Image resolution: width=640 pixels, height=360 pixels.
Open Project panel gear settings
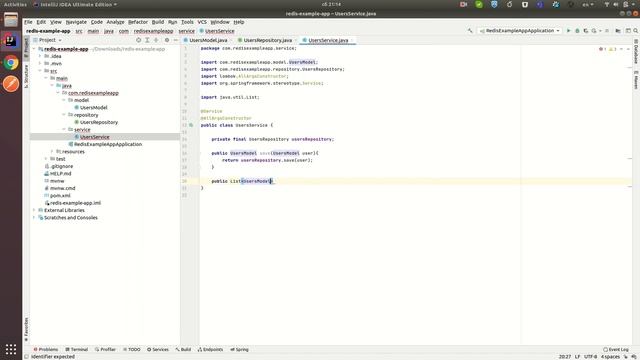point(167,40)
